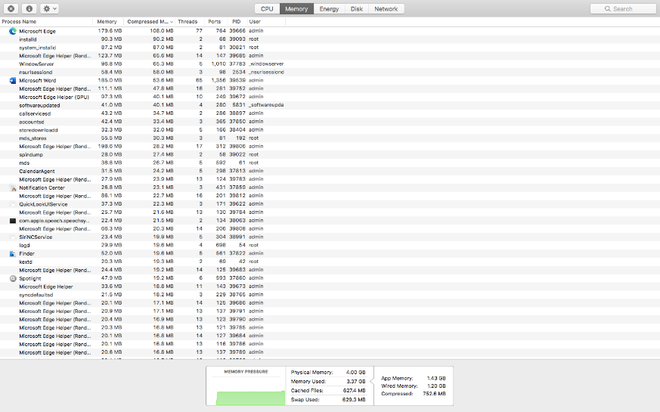Image resolution: width=660 pixels, height=412 pixels.
Task: Click the Swap Used statistic
Action: tap(328, 399)
